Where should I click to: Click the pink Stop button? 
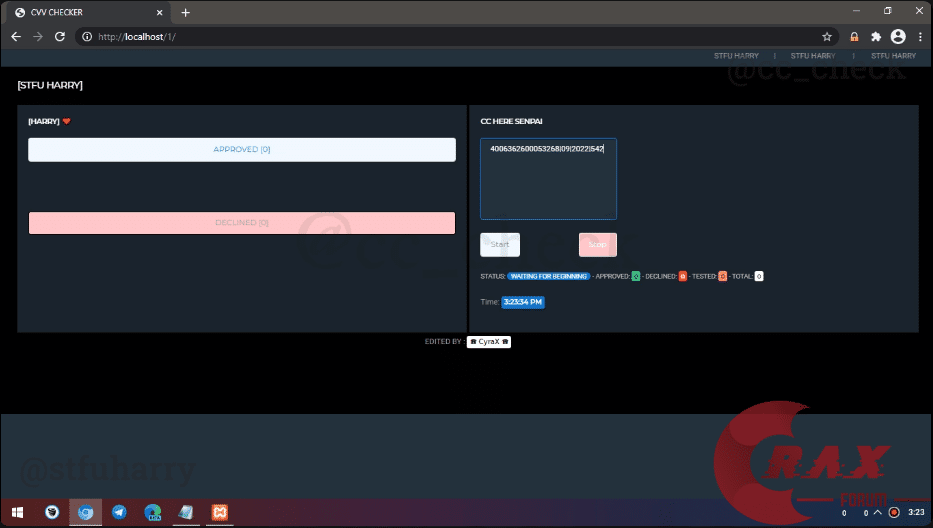[597, 245]
